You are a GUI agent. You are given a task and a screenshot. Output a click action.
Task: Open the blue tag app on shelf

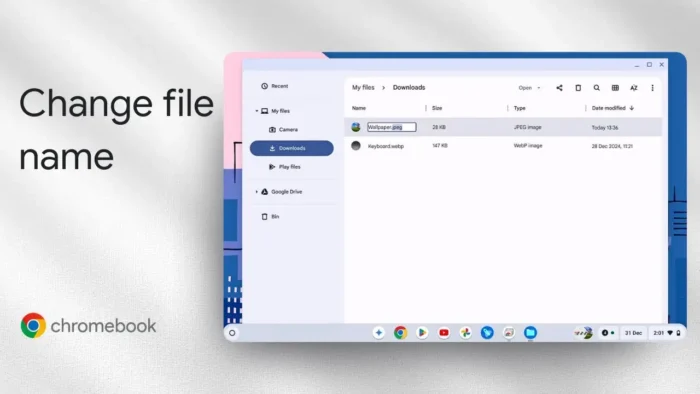coord(487,333)
